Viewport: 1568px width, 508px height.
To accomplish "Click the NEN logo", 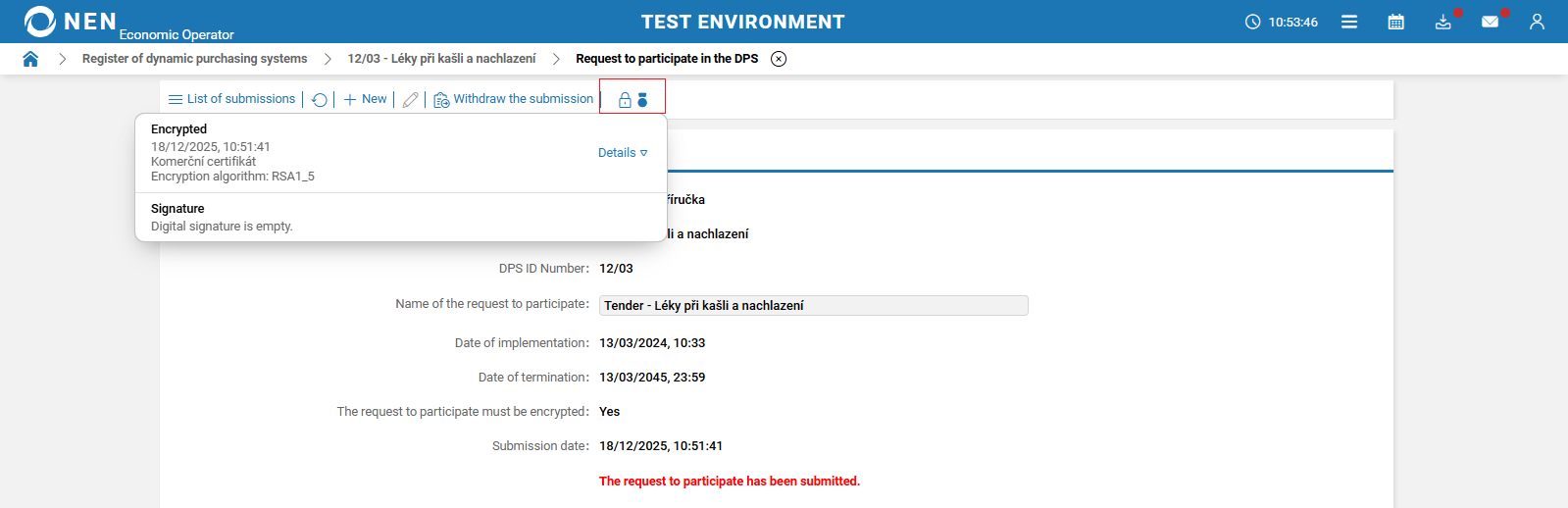I will click(x=71, y=22).
